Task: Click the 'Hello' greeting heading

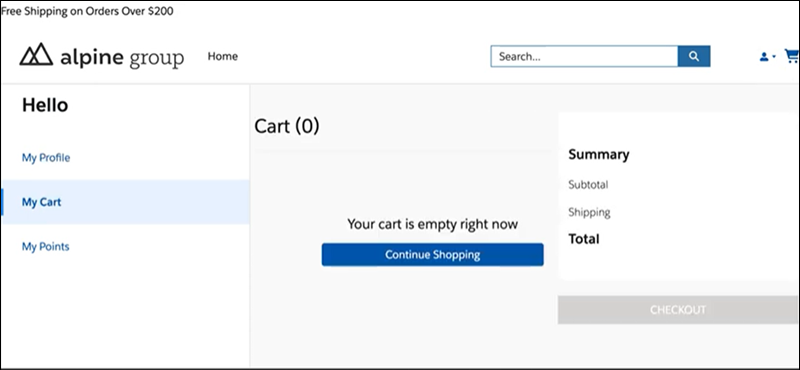Action: [45, 105]
